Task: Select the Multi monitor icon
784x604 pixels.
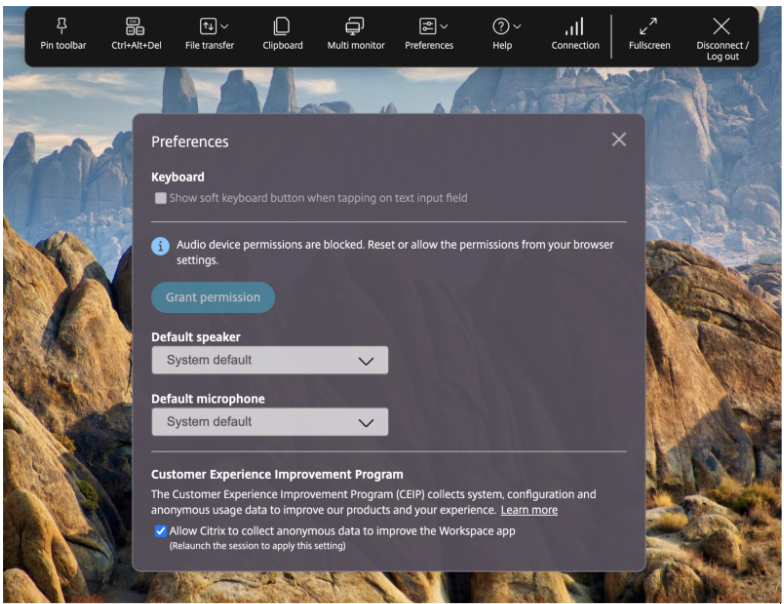Action: point(355,26)
